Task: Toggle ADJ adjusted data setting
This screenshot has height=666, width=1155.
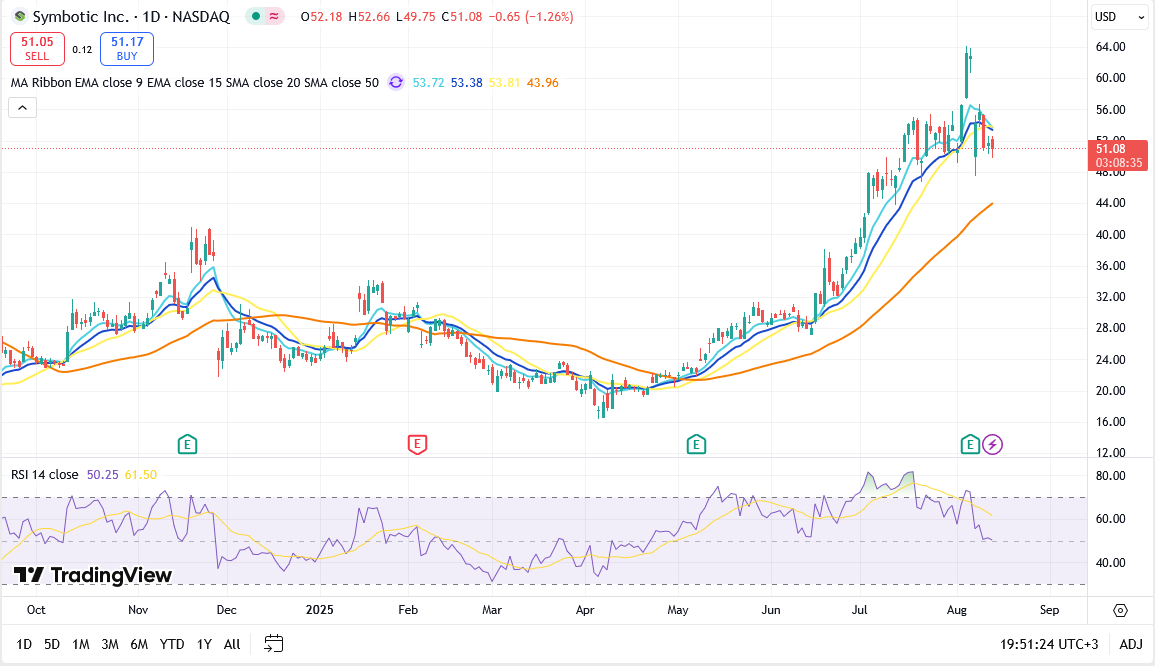Action: point(1130,644)
